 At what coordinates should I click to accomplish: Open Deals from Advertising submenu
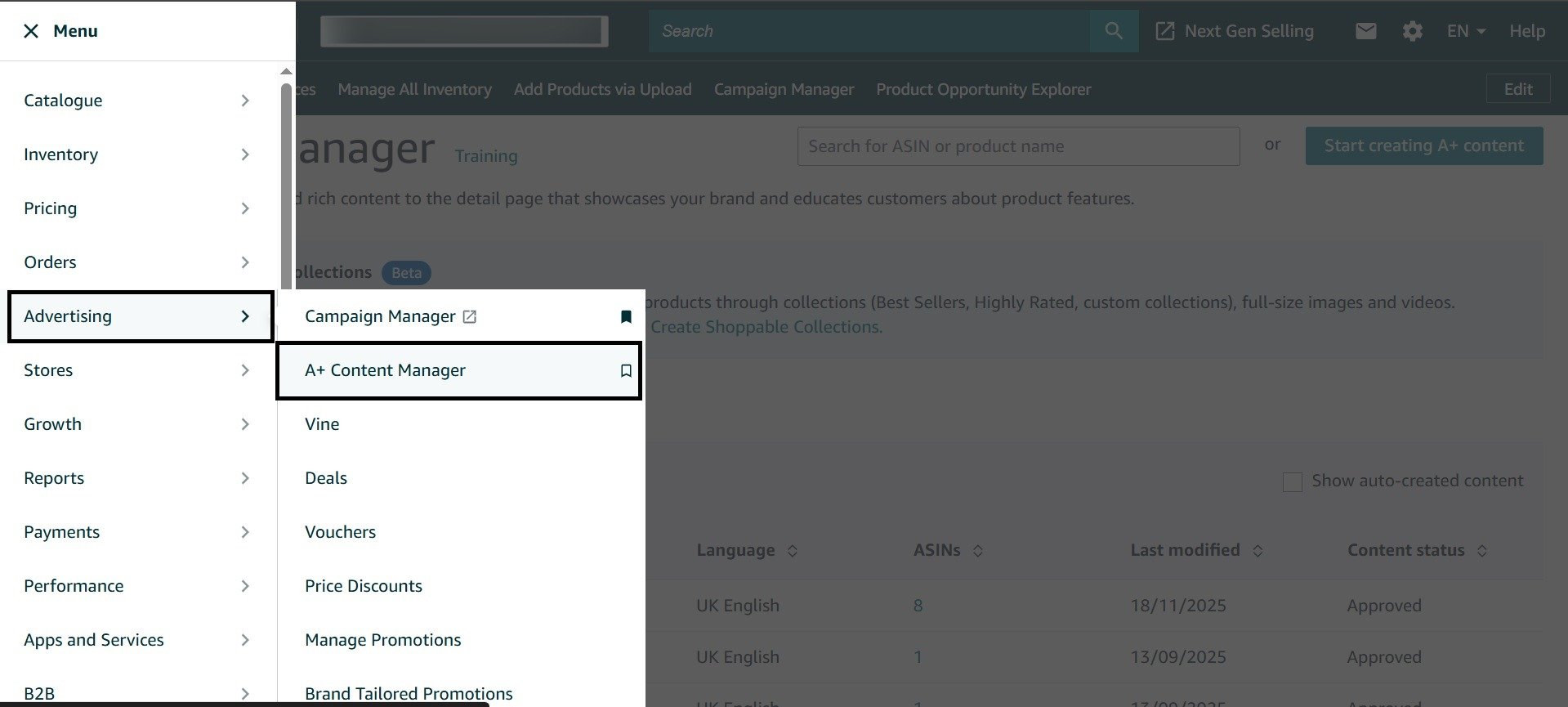coord(326,478)
